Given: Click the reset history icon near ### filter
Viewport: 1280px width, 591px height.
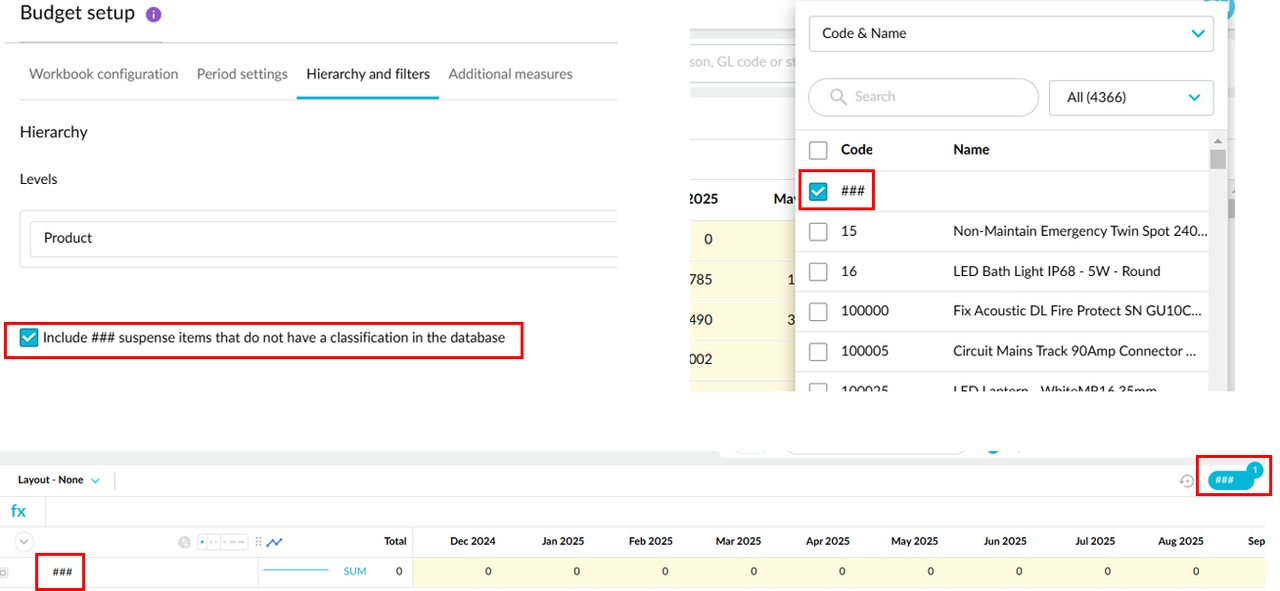Looking at the screenshot, I should tap(1187, 481).
